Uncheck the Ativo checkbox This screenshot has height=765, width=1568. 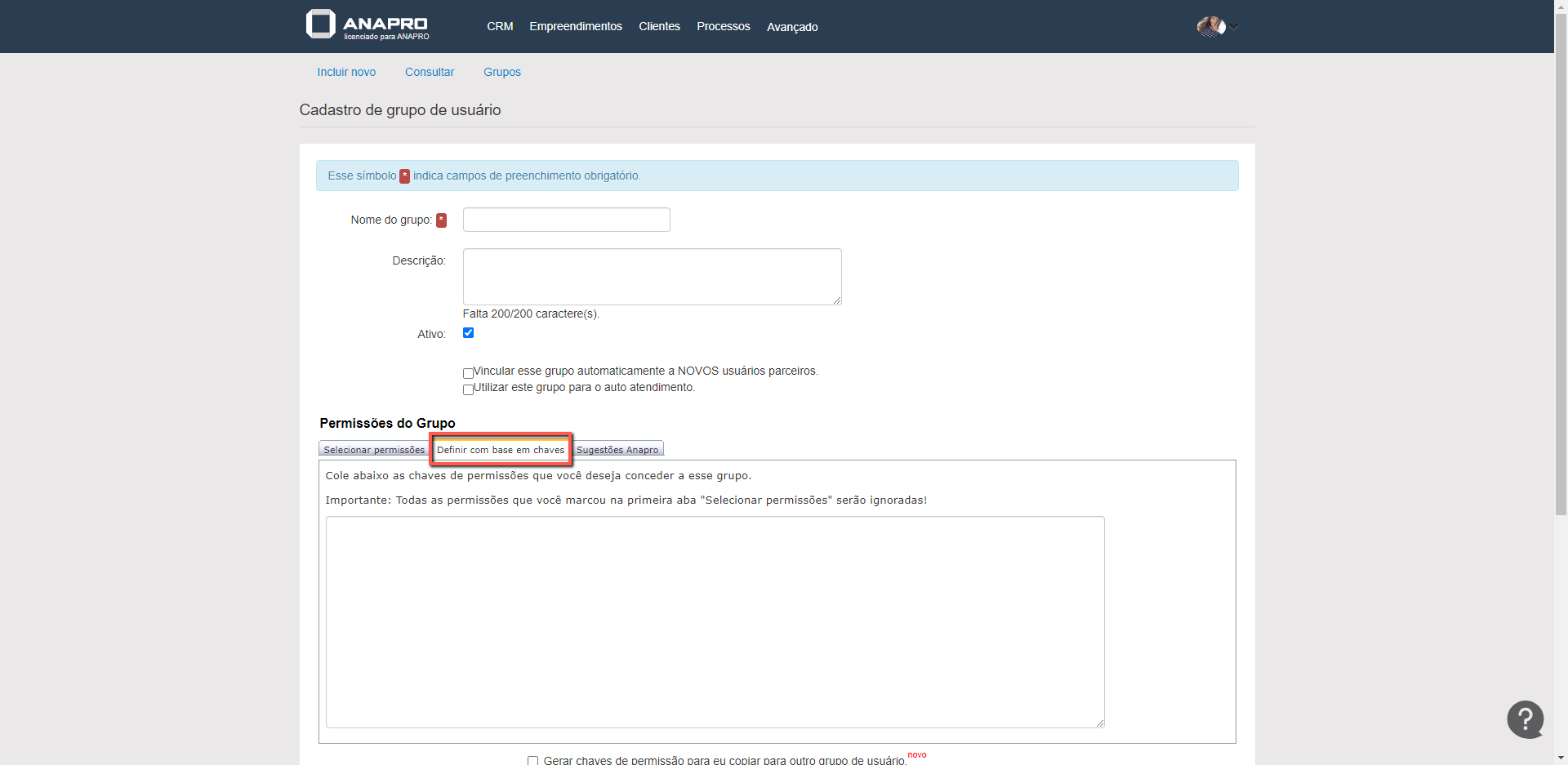[x=468, y=333]
